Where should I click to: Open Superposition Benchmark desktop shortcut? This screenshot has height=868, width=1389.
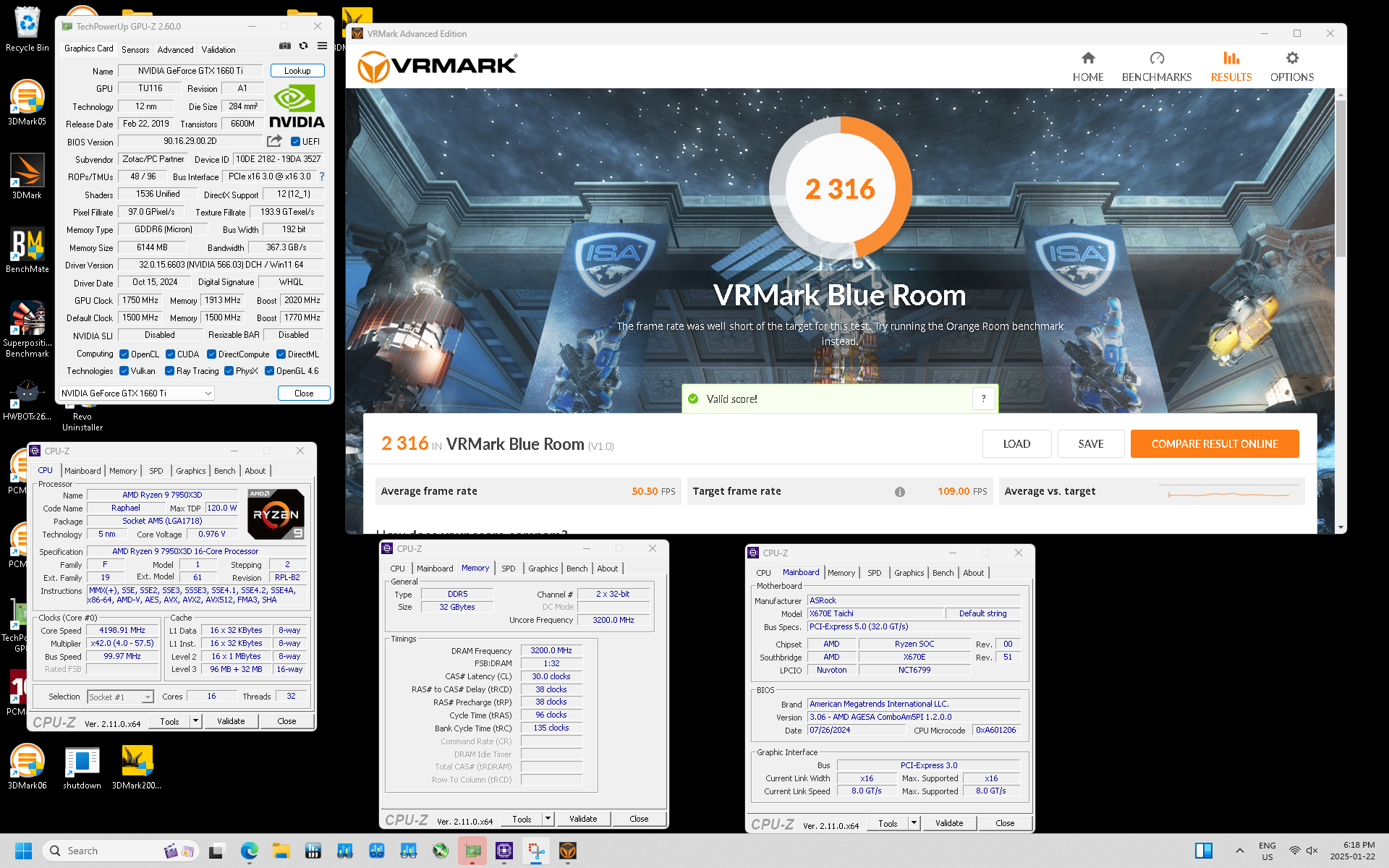click(x=27, y=329)
